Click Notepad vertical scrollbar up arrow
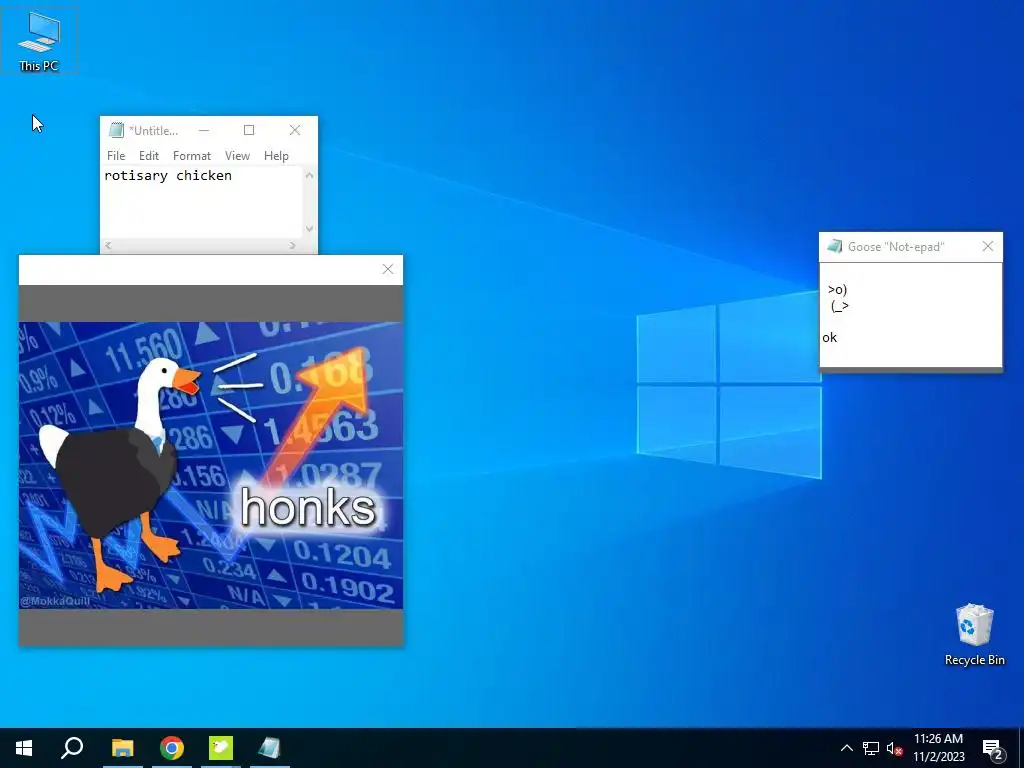The height and width of the screenshot is (768, 1024). (x=310, y=175)
